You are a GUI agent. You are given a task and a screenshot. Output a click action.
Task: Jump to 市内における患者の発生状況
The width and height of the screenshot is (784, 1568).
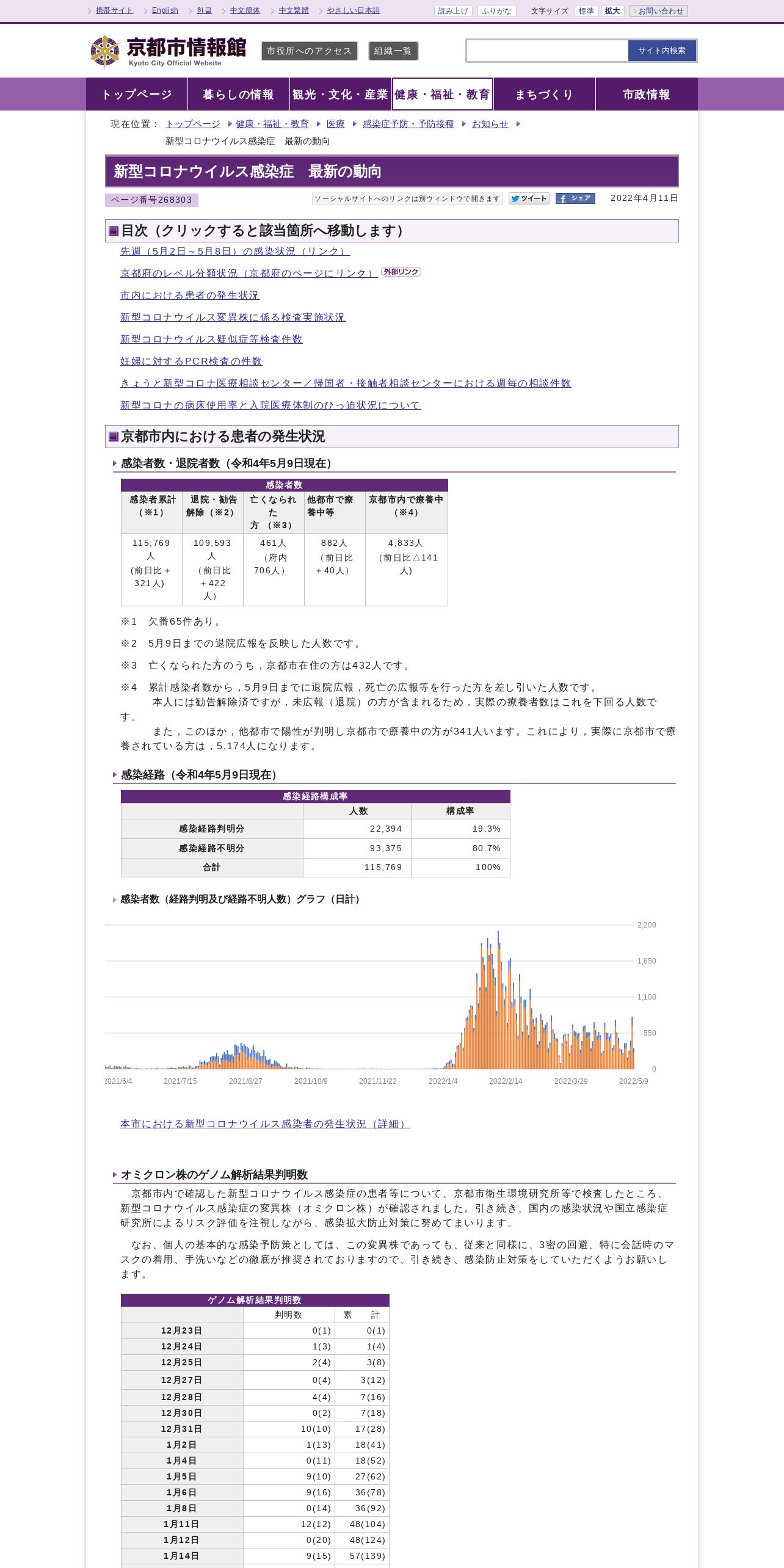[x=190, y=296]
